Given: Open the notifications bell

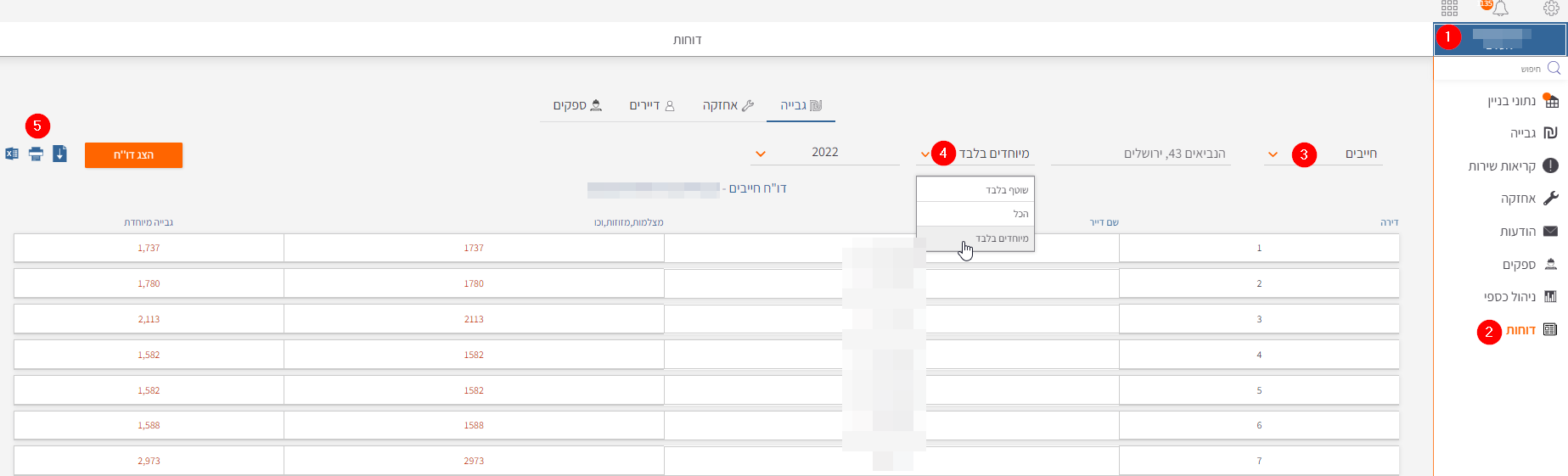Looking at the screenshot, I should pos(1500,8).
